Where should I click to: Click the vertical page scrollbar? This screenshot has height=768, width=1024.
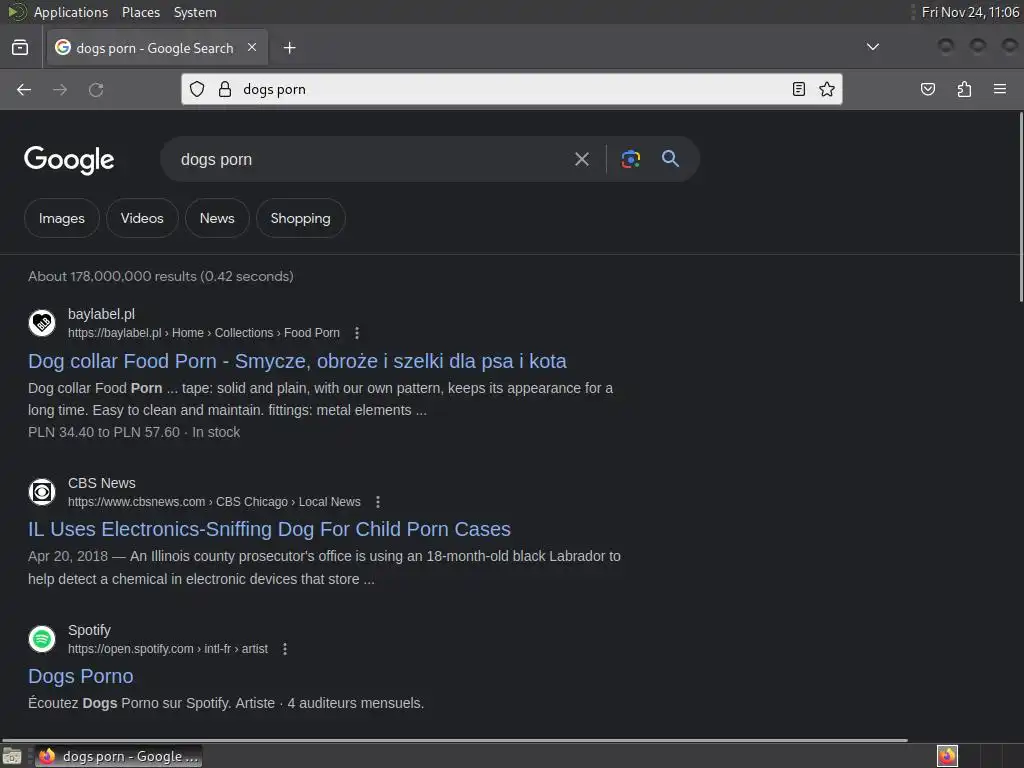tap(1021, 208)
